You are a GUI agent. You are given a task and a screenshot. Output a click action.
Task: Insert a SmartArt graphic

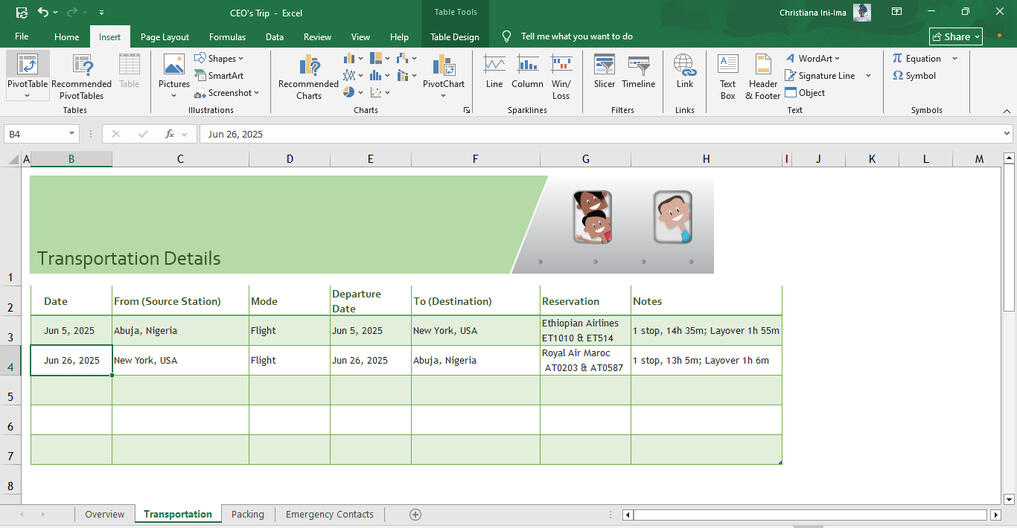[219, 75]
